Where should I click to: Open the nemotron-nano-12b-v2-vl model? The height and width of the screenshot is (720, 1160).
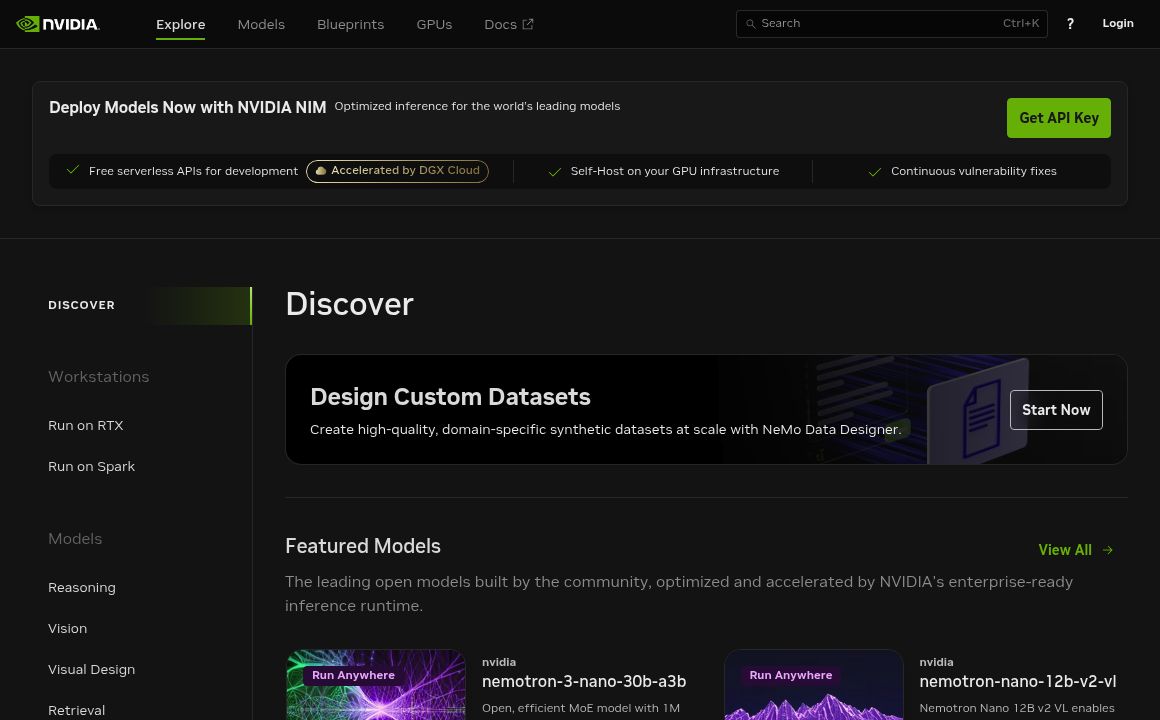(1017, 681)
